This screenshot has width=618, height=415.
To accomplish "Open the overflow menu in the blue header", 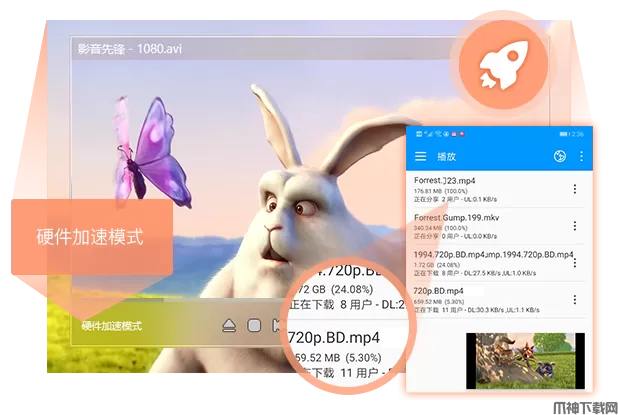I will 581,156.
